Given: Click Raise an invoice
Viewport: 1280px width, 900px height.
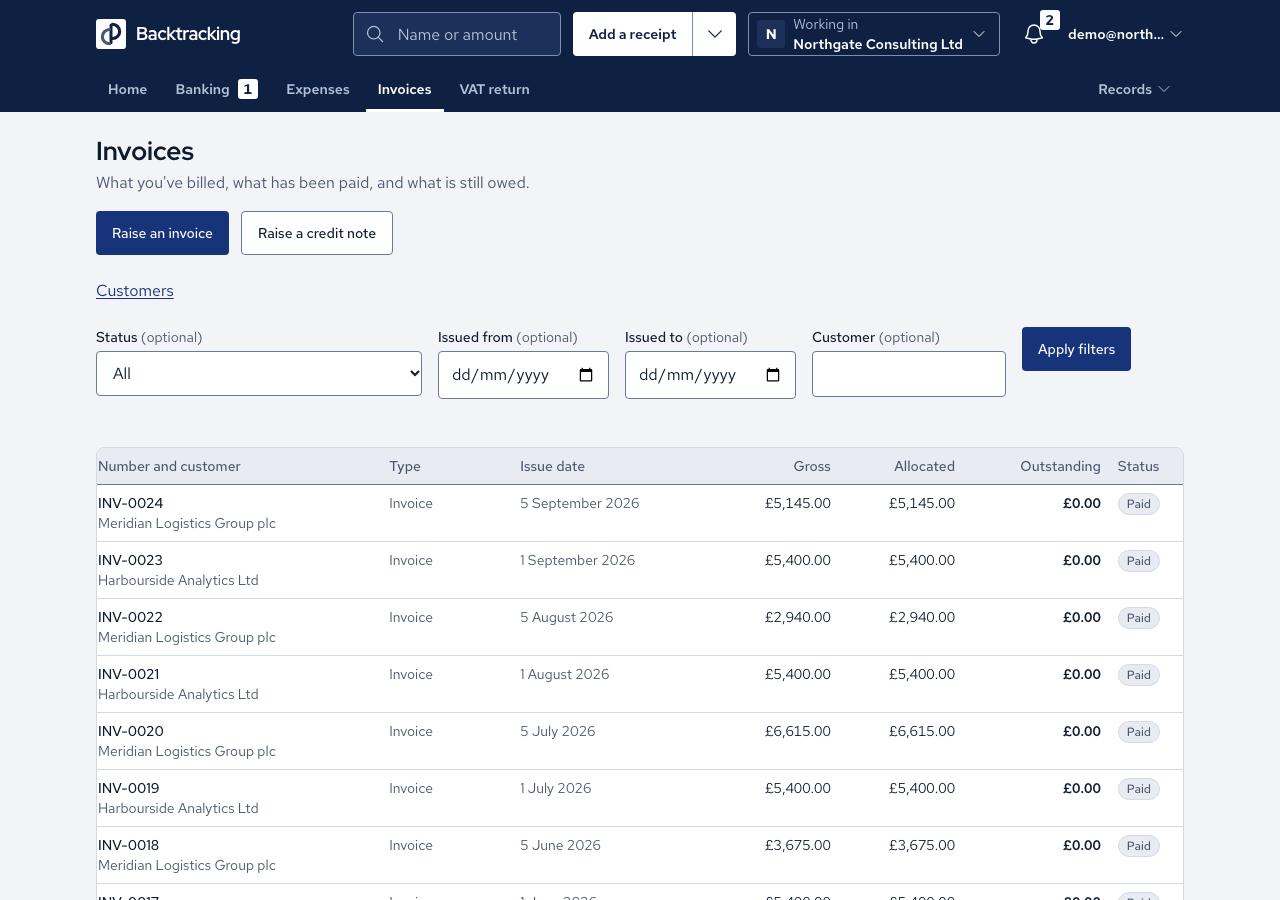Looking at the screenshot, I should 162,233.
